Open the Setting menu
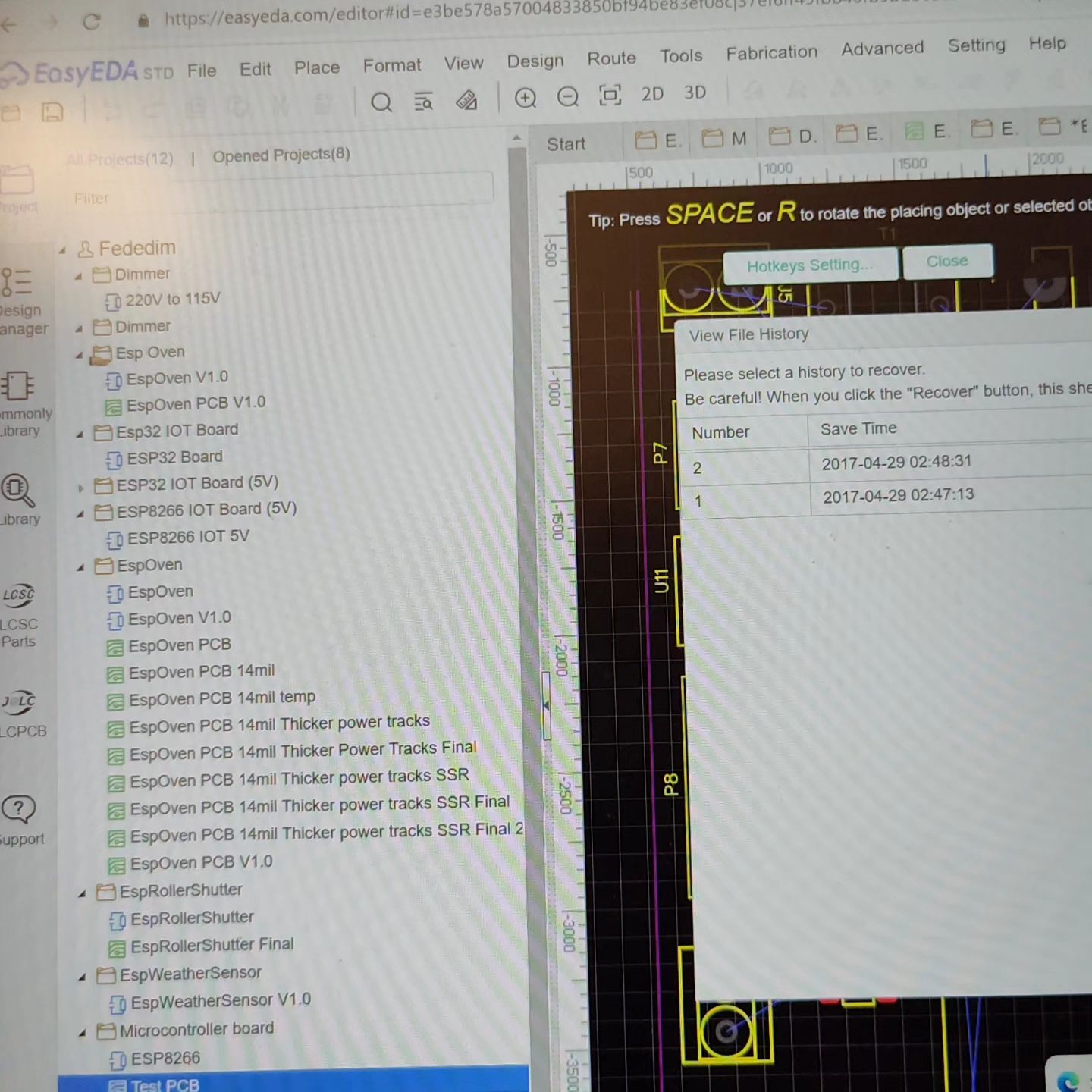 point(976,45)
